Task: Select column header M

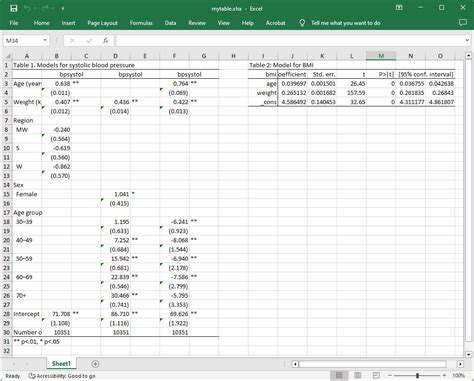Action: (x=381, y=56)
